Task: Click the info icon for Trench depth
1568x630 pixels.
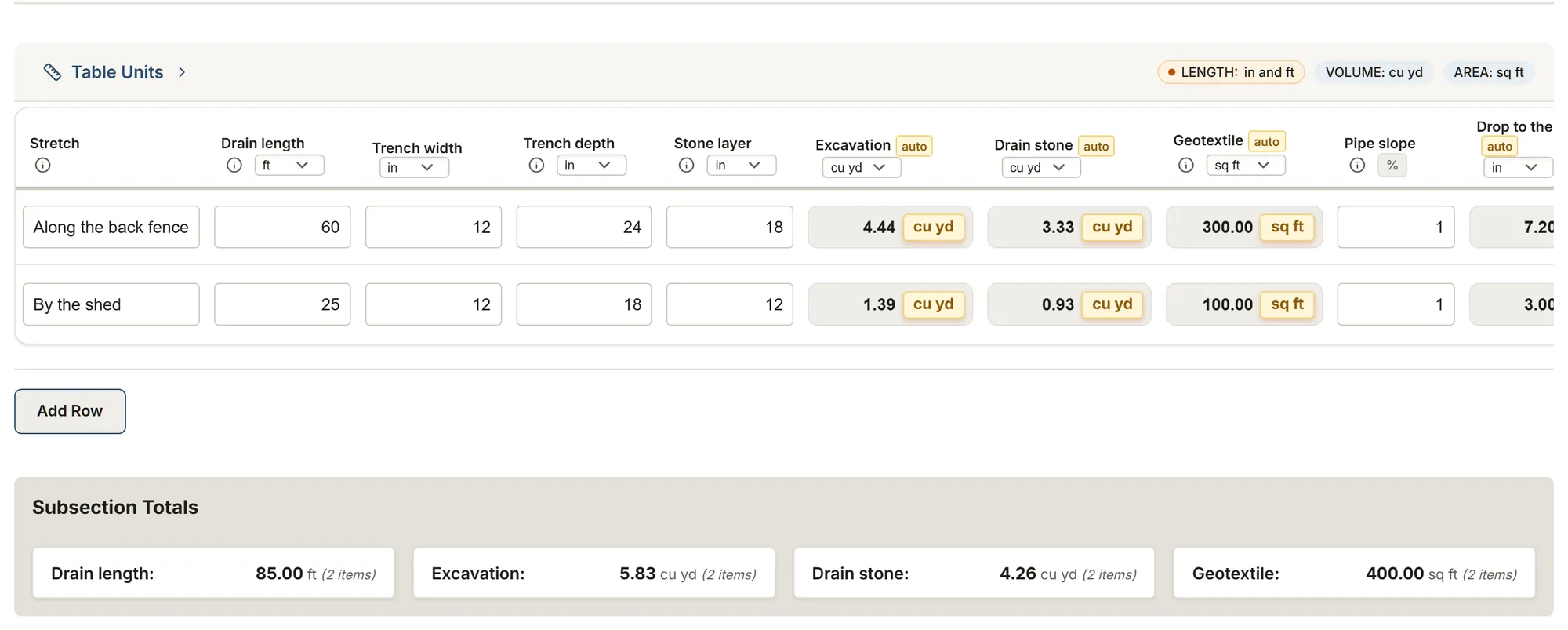Action: pos(536,165)
